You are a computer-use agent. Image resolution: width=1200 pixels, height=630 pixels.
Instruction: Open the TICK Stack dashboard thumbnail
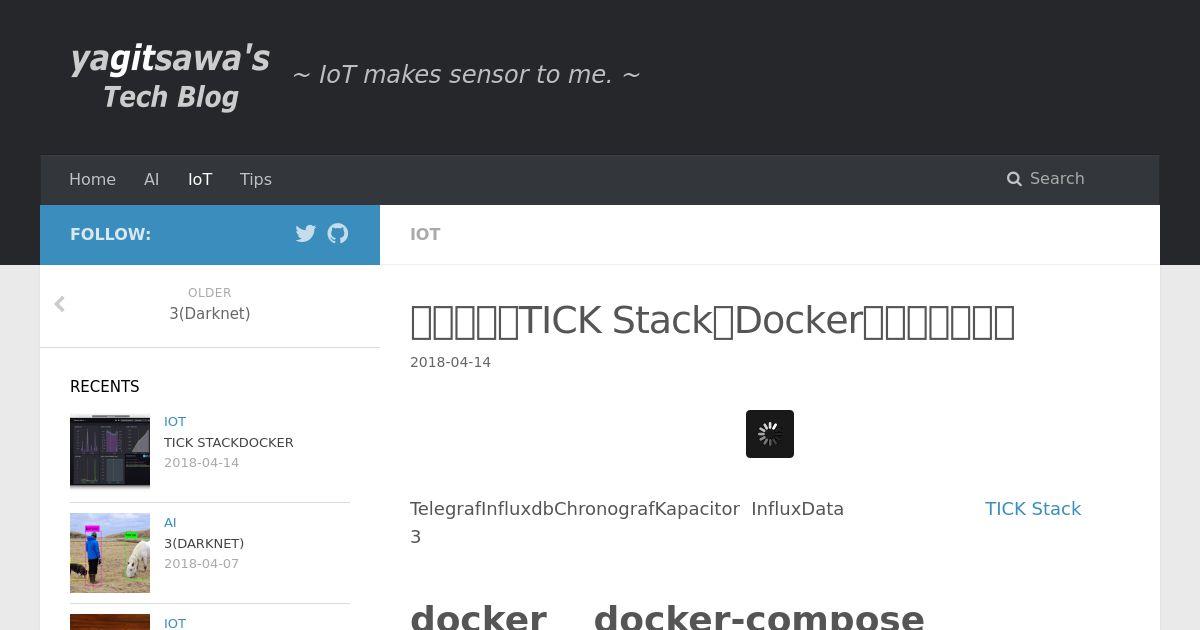point(110,451)
